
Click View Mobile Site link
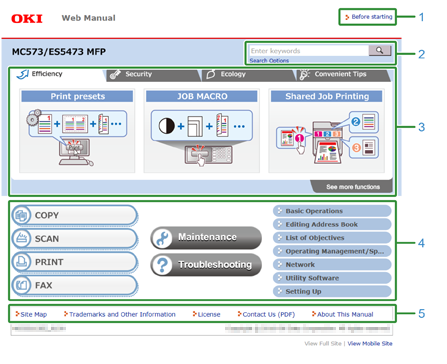(370, 343)
